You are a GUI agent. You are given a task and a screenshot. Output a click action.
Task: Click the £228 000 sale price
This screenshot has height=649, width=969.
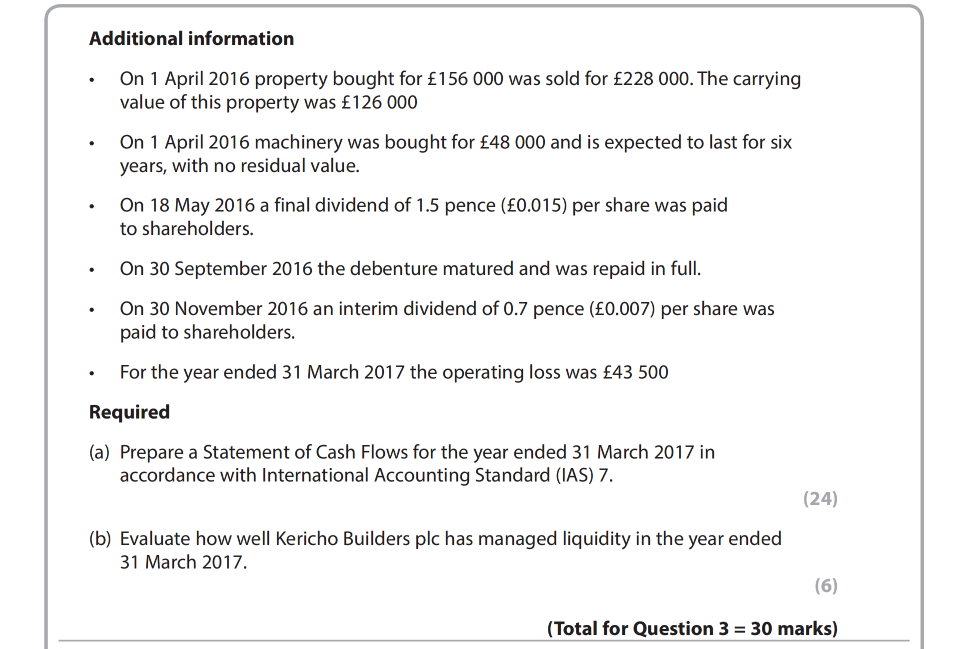651,79
